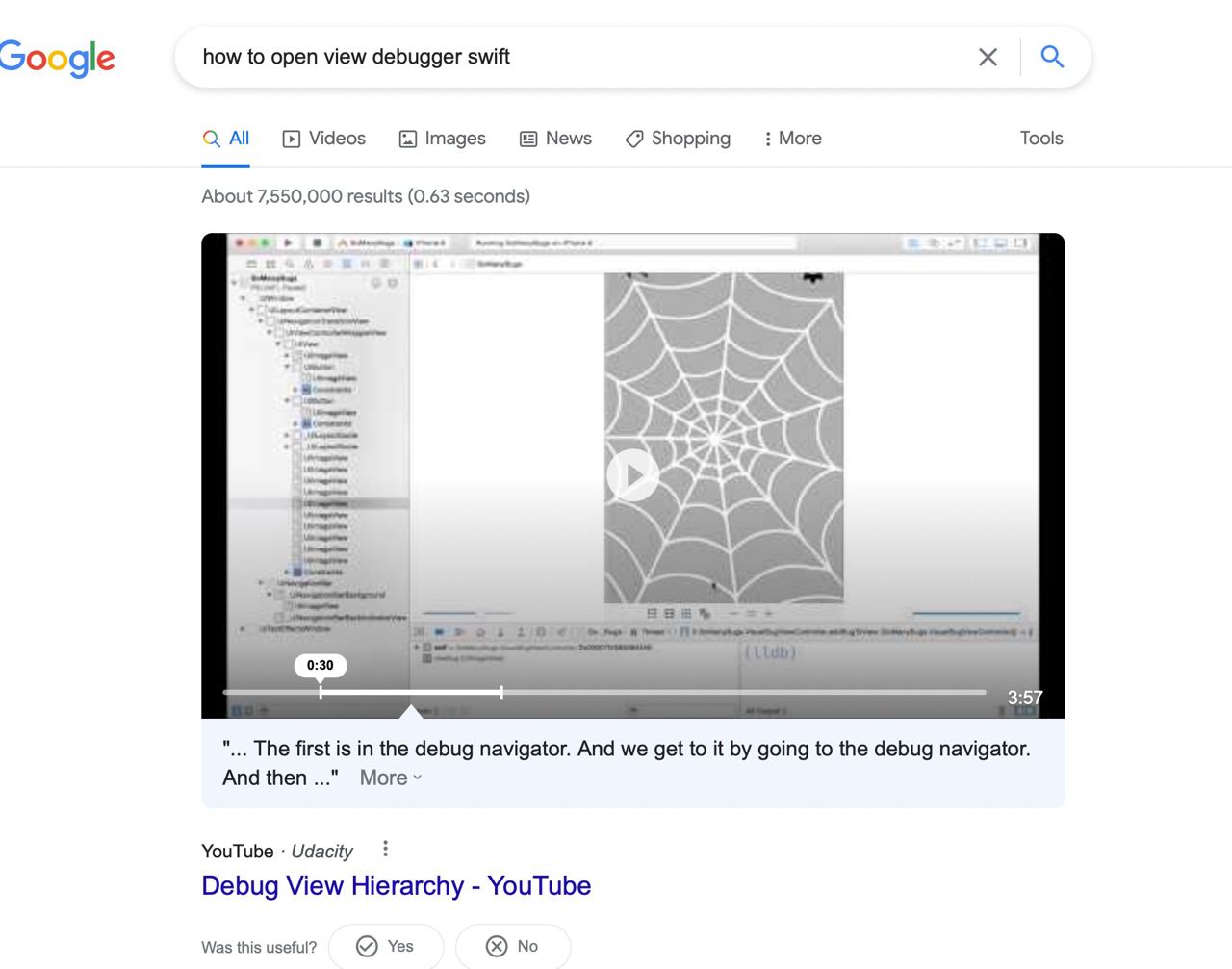Clear the search box with X
The height and width of the screenshot is (969, 1232).
pyautogui.click(x=988, y=57)
